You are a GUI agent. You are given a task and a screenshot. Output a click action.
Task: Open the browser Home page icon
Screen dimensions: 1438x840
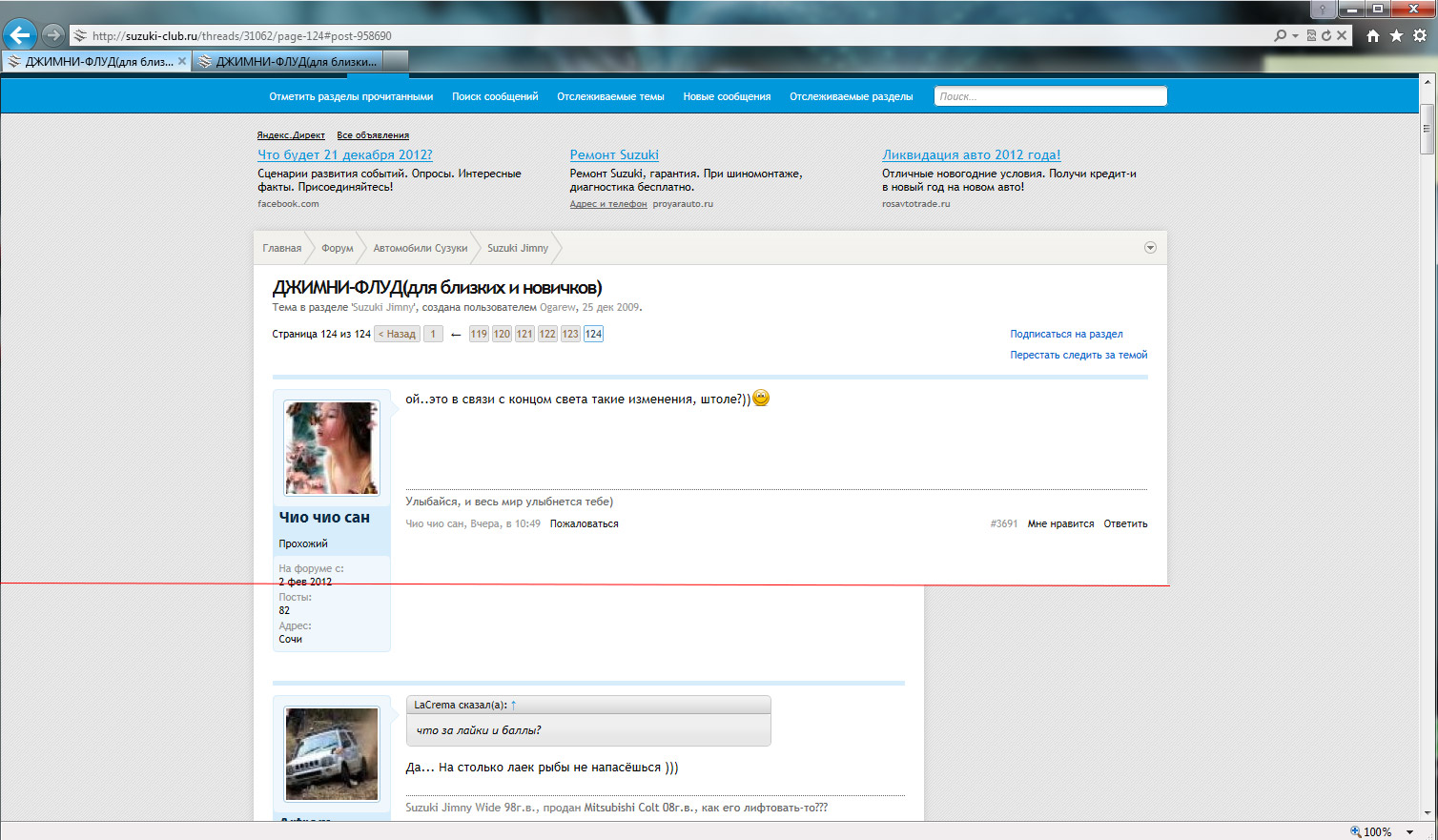[1373, 35]
